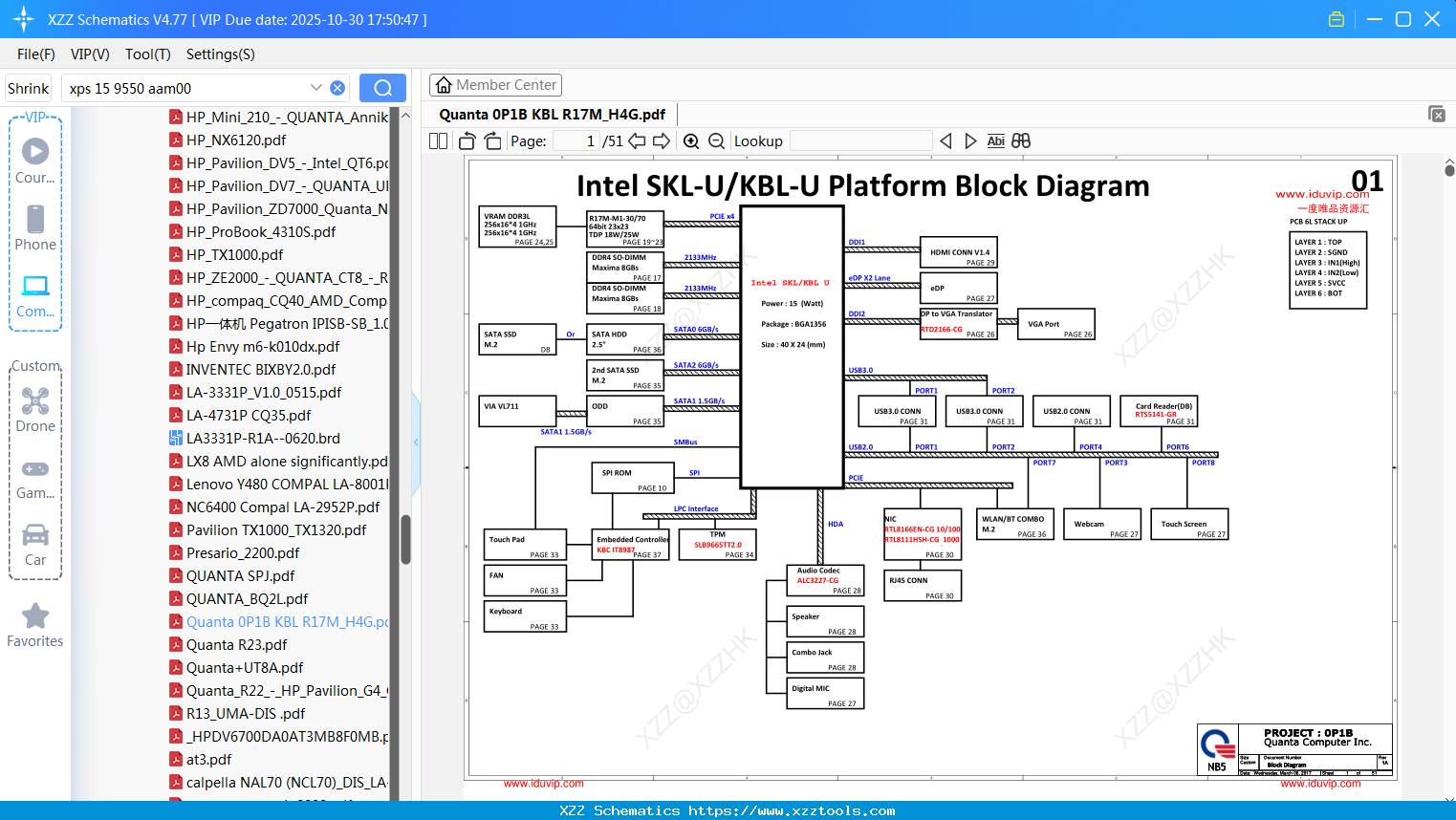Go to the next page arrow

[662, 140]
